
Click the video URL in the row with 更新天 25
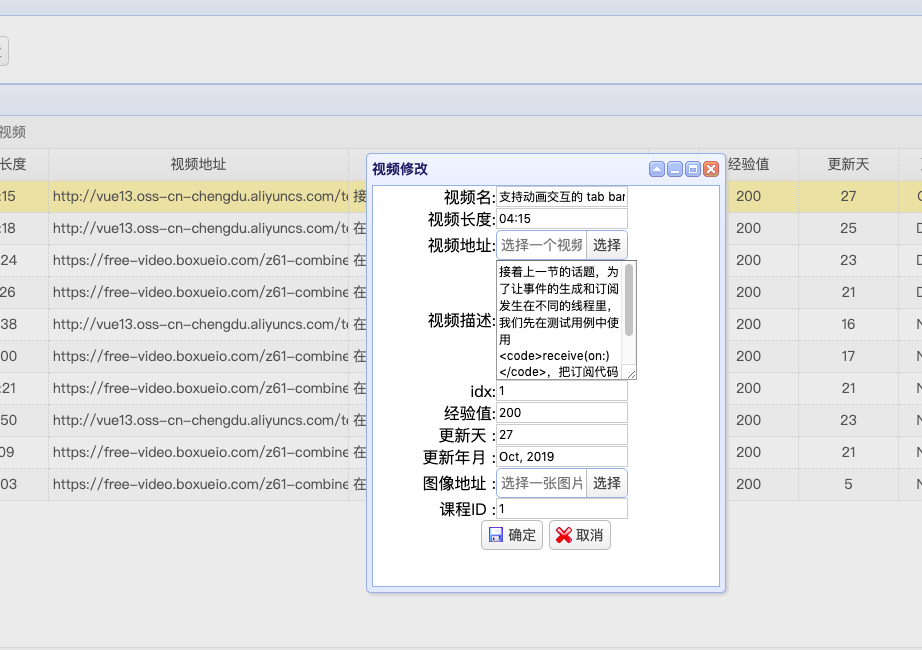coord(200,228)
